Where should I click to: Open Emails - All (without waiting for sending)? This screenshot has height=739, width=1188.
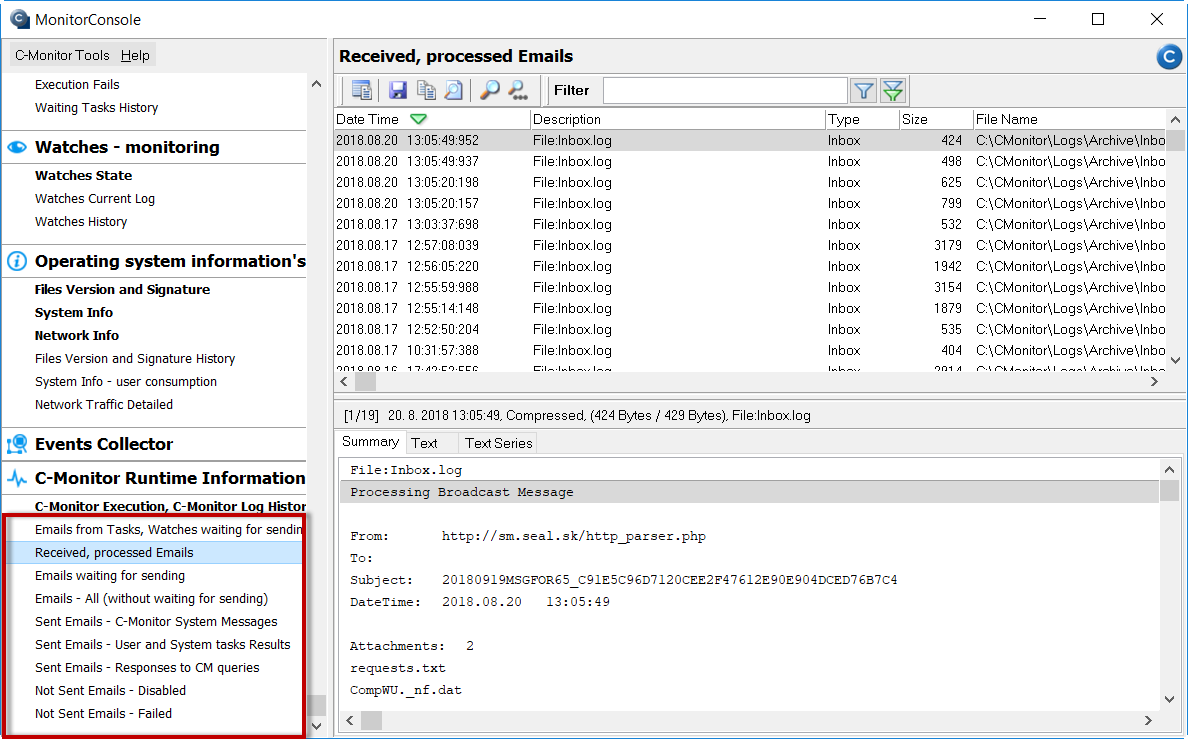(x=152, y=599)
